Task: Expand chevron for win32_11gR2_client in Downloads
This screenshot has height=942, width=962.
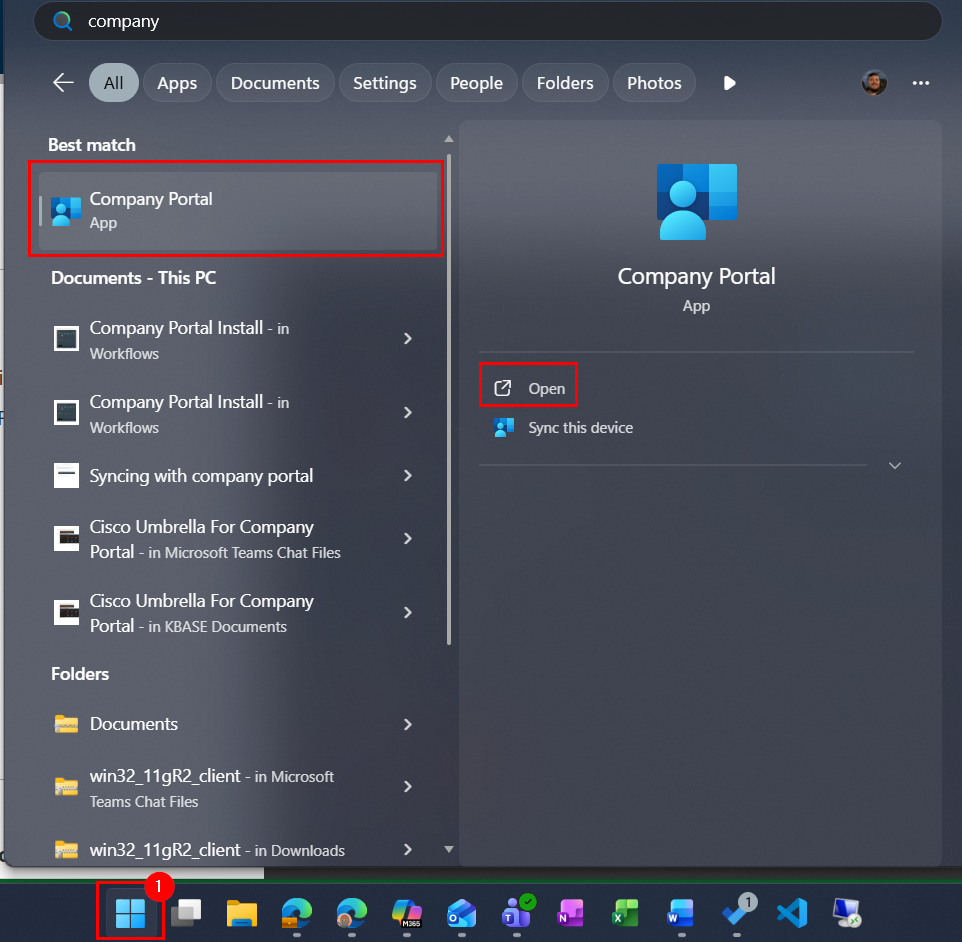Action: click(408, 849)
